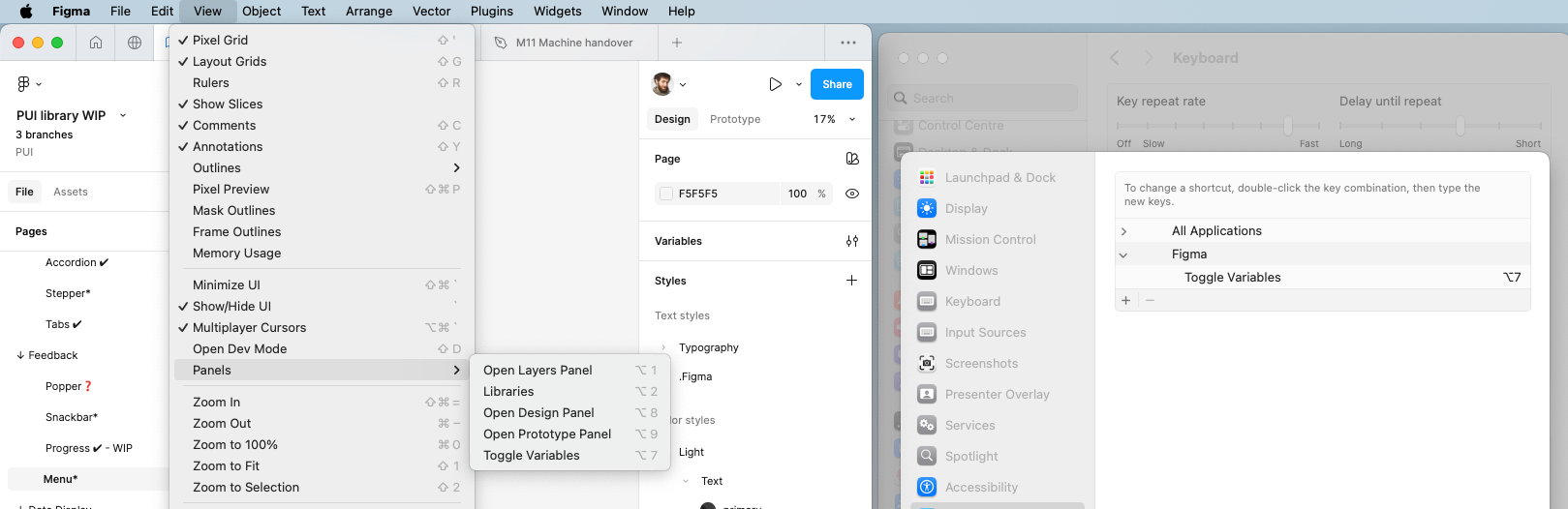Screen dimensions: 1568x509
Task: Select Display in System Settings sidebar
Action: pos(952,208)
